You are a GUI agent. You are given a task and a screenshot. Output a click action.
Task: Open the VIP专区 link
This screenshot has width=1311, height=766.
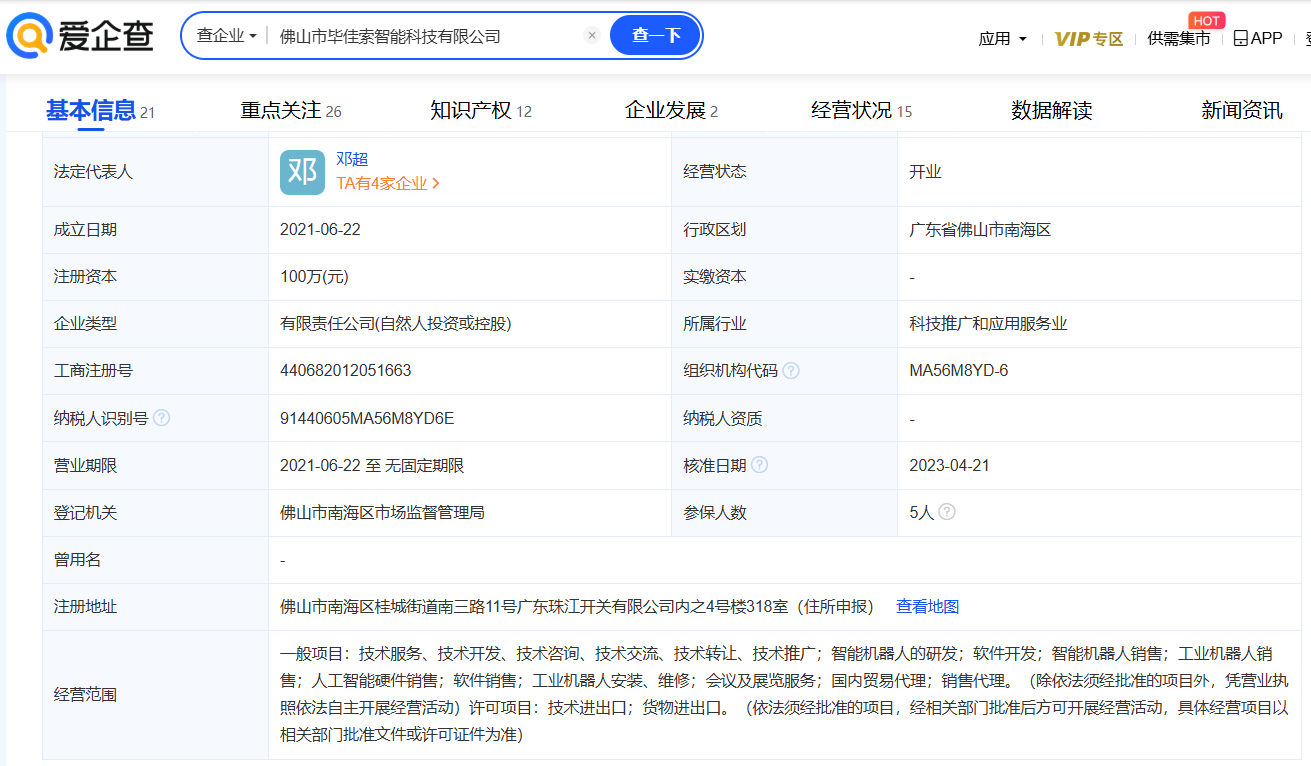click(1089, 39)
